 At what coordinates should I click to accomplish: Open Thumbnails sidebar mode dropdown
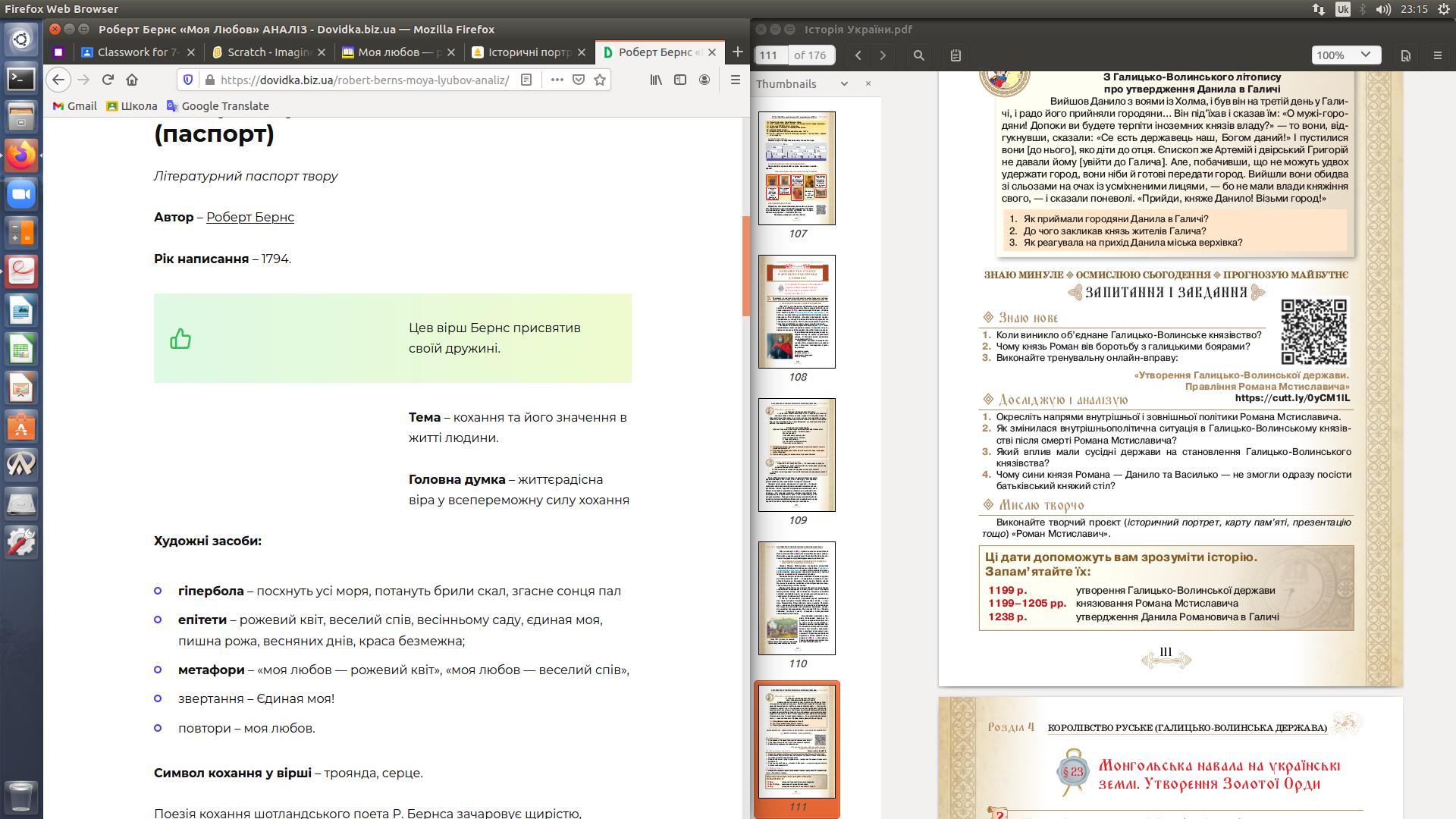pos(844,83)
